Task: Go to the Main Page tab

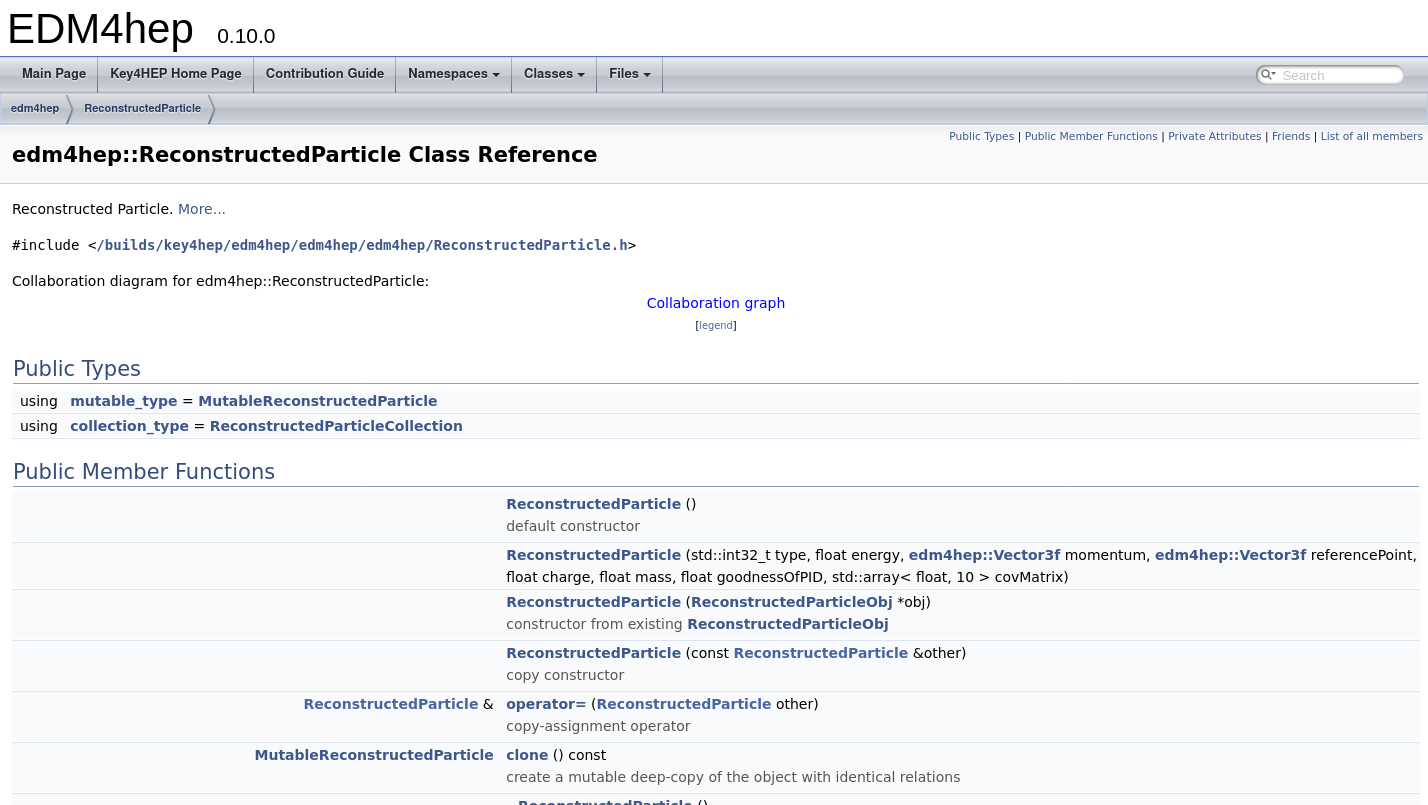Action: click(x=54, y=74)
